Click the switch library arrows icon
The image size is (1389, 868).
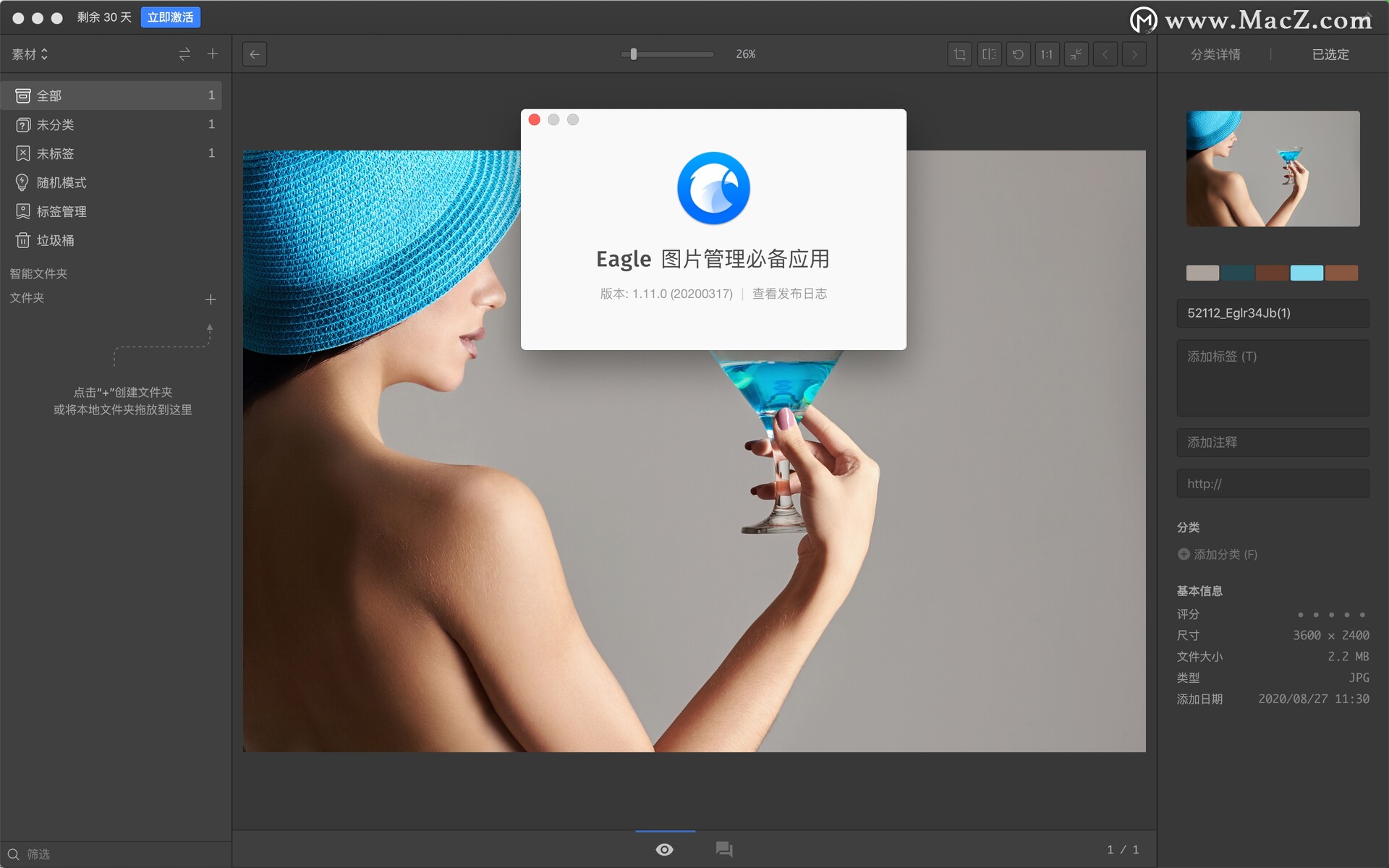pyautogui.click(x=184, y=54)
